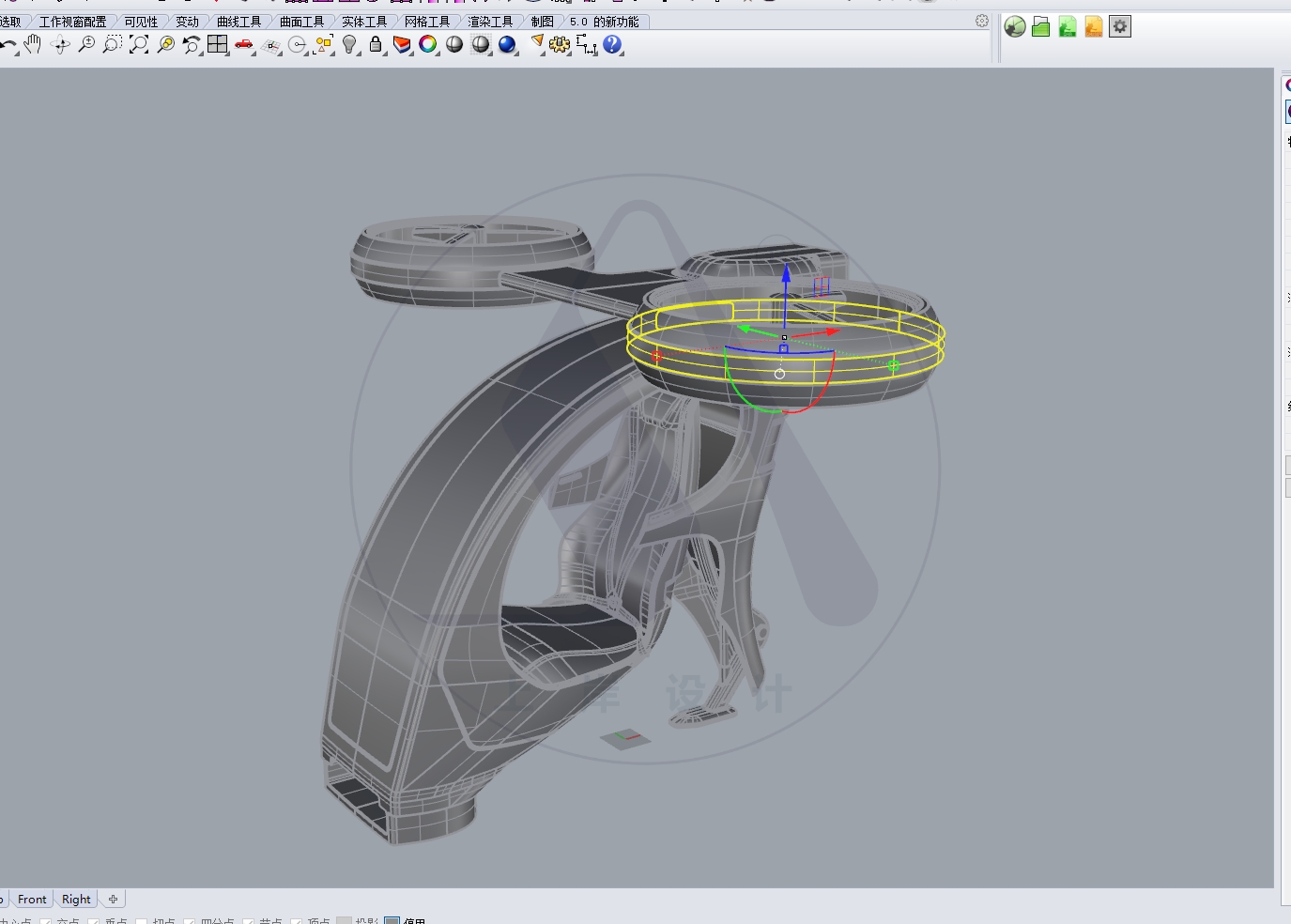Click the padlock lock objects icon
This screenshot has width=1291, height=924.
(x=376, y=44)
